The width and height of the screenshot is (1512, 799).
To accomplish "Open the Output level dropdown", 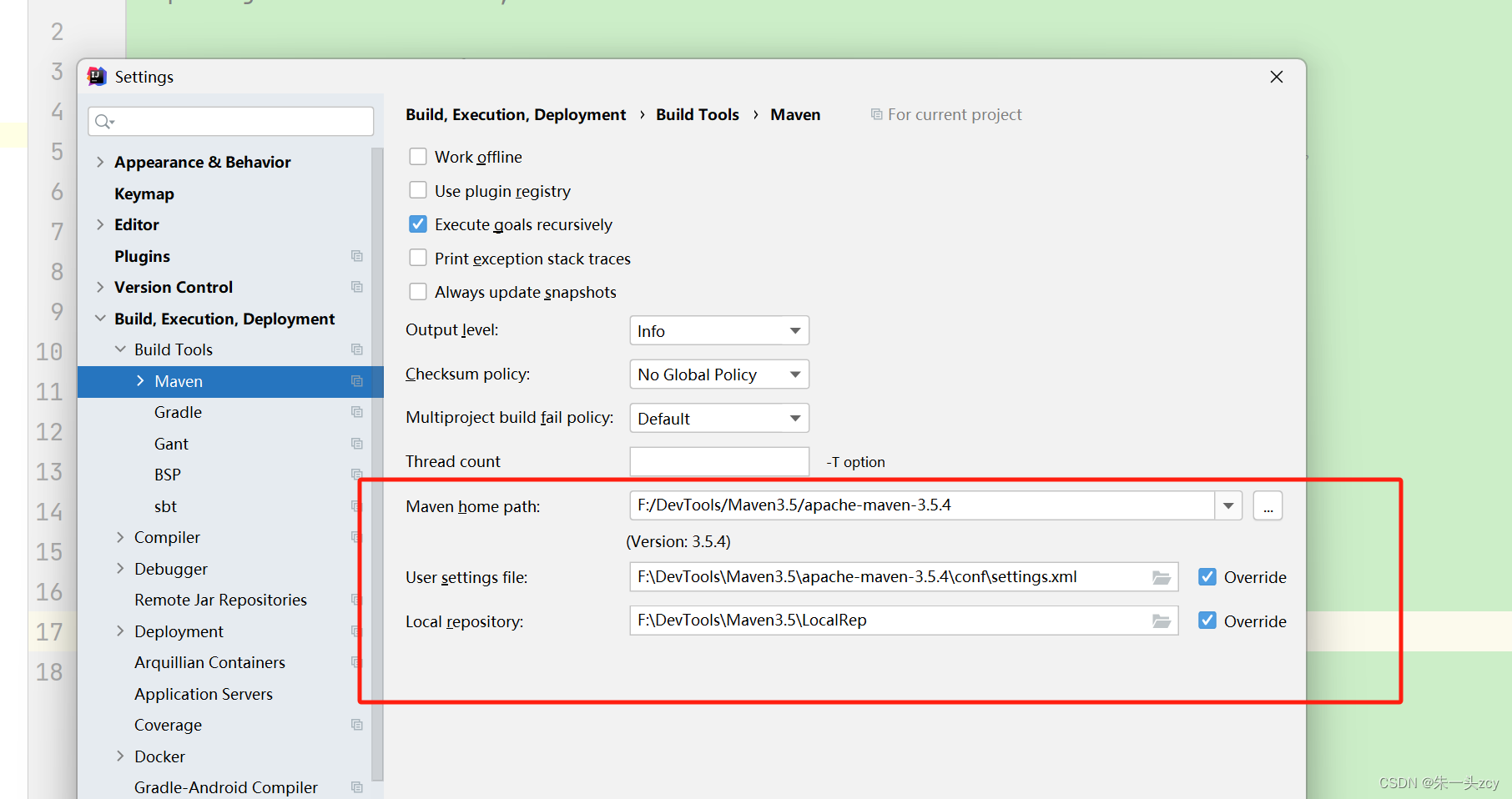I will (719, 330).
